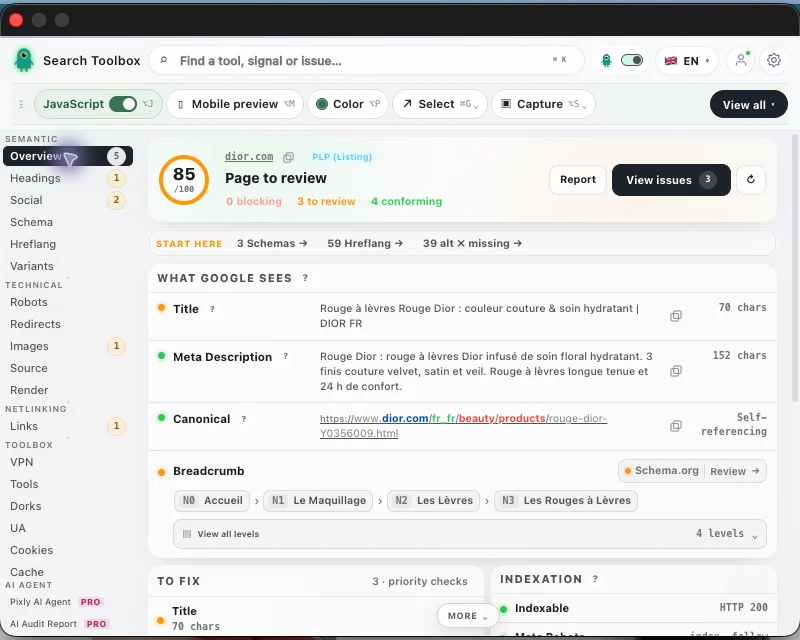This screenshot has height=640, width=800.
Task: Open the Source section
Action: click(x=68, y=368)
